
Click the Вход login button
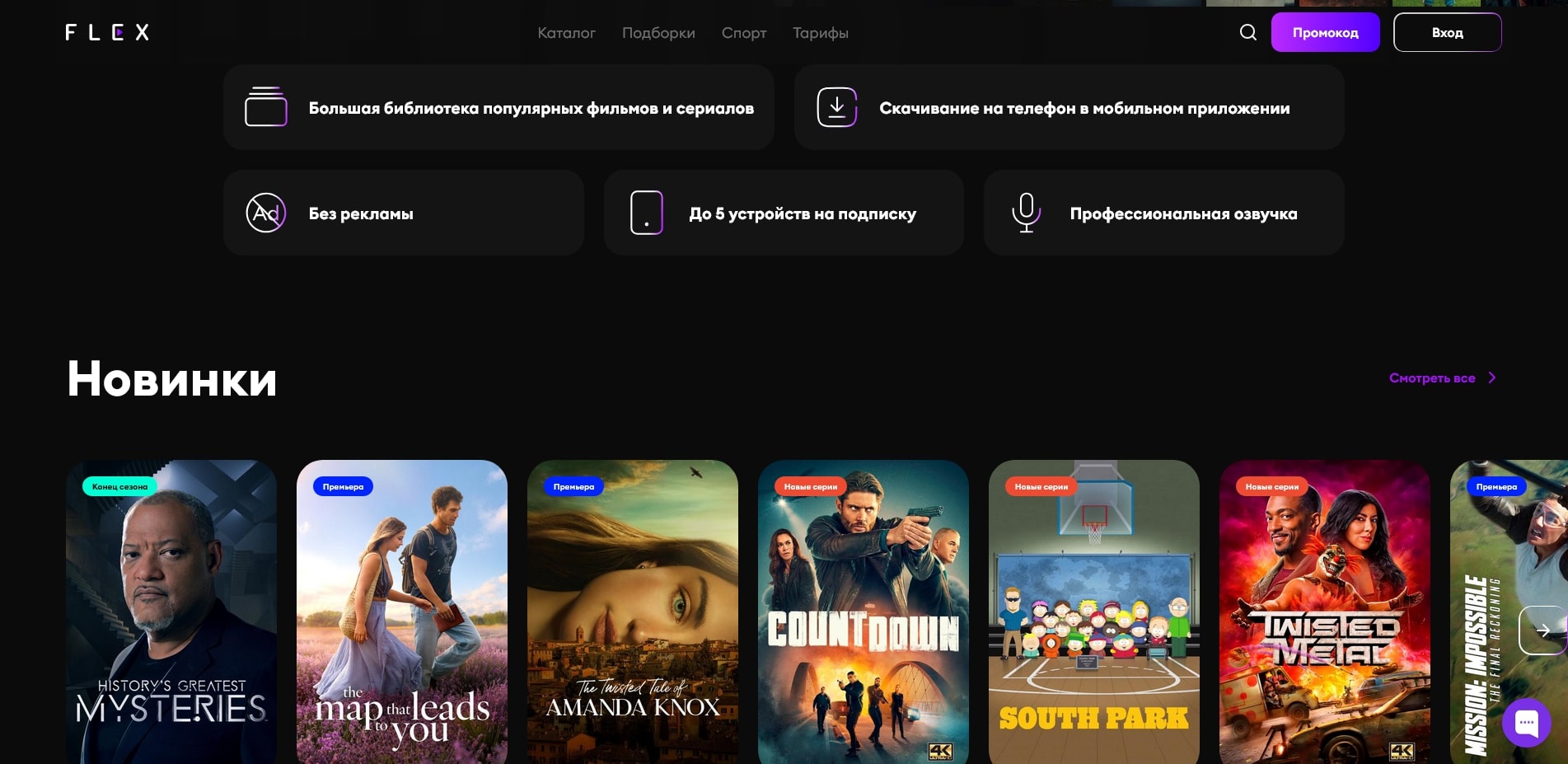pyautogui.click(x=1447, y=32)
